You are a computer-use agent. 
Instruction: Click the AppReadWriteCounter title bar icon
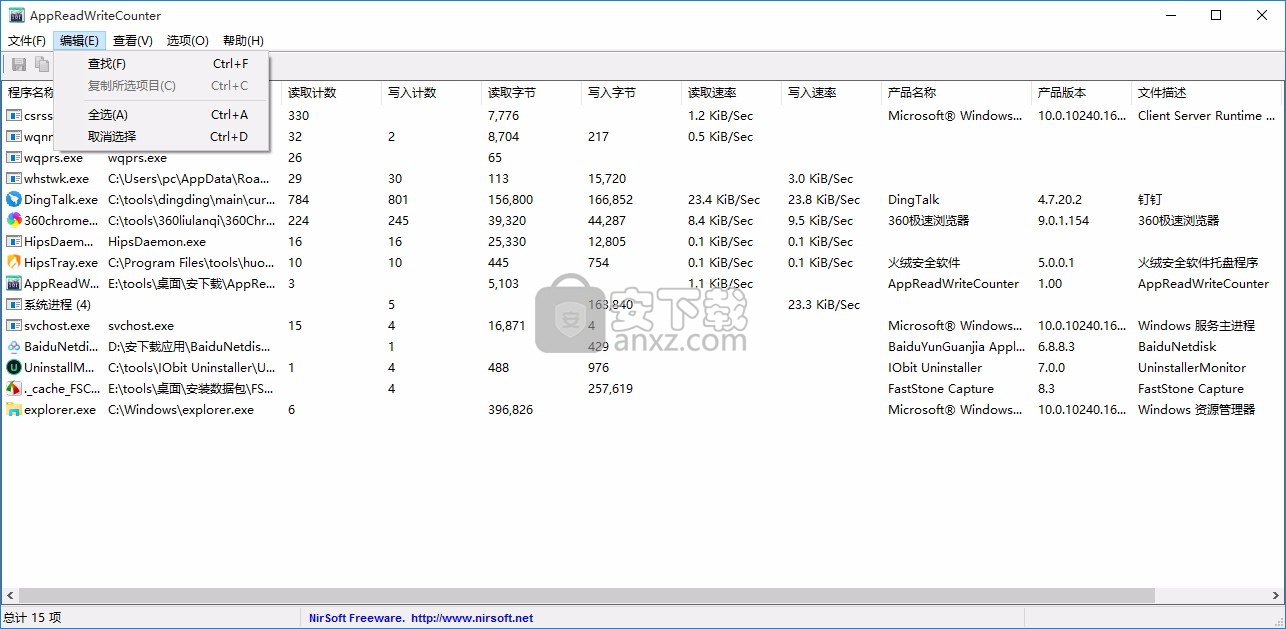click(16, 15)
